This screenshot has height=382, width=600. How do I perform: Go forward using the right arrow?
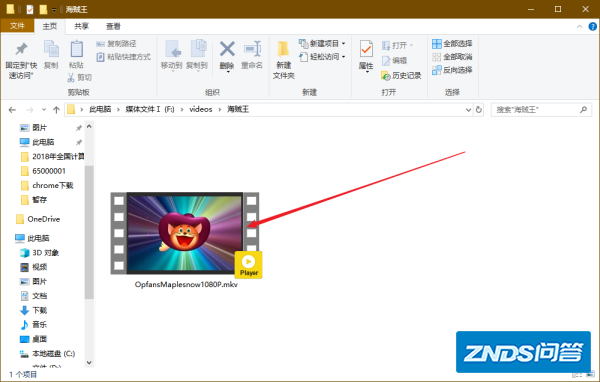pos(29,110)
